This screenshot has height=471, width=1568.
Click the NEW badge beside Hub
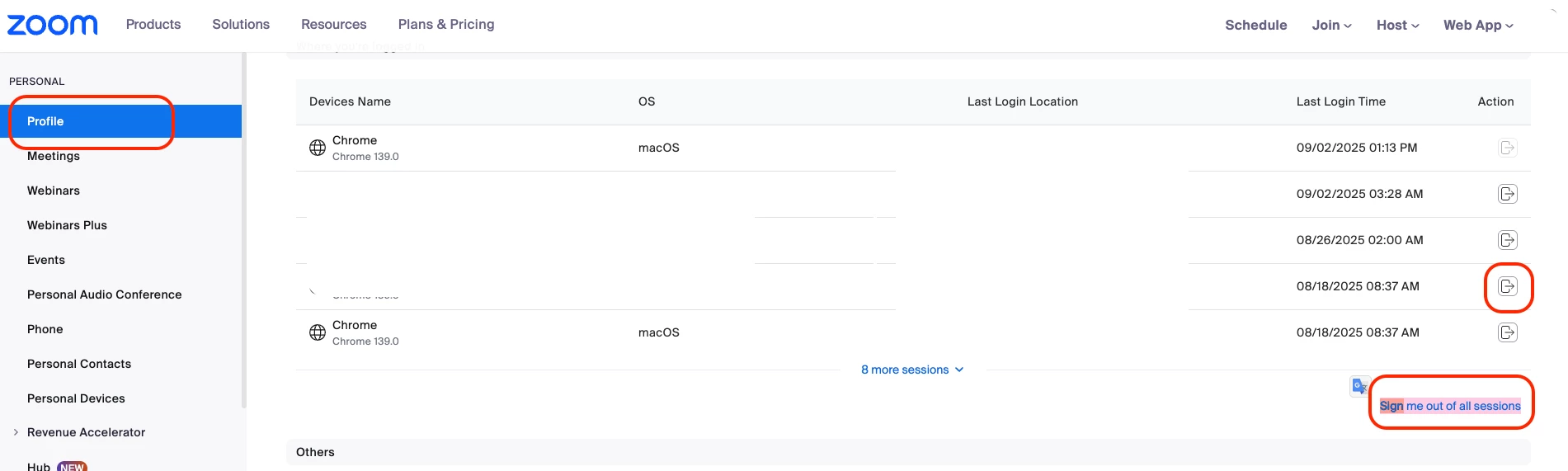[x=72, y=467]
